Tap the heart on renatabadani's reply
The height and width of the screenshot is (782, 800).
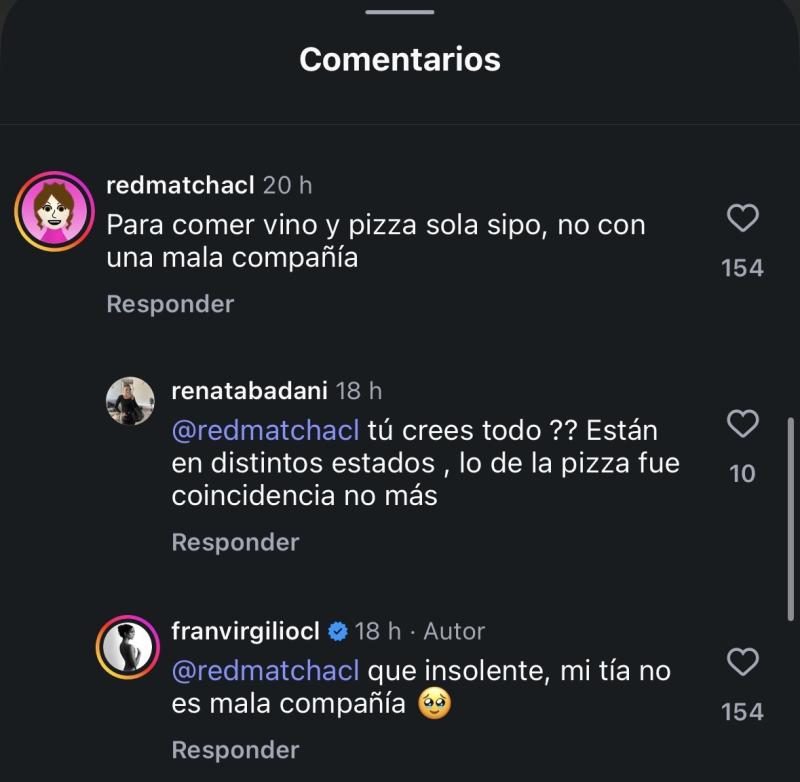pyautogui.click(x=742, y=424)
